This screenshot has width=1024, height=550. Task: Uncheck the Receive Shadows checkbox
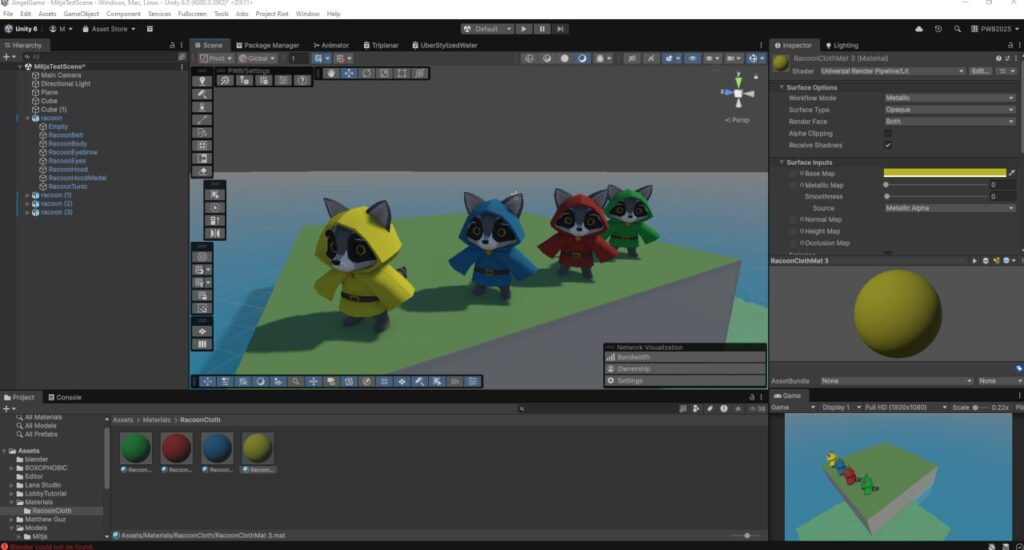(888, 145)
